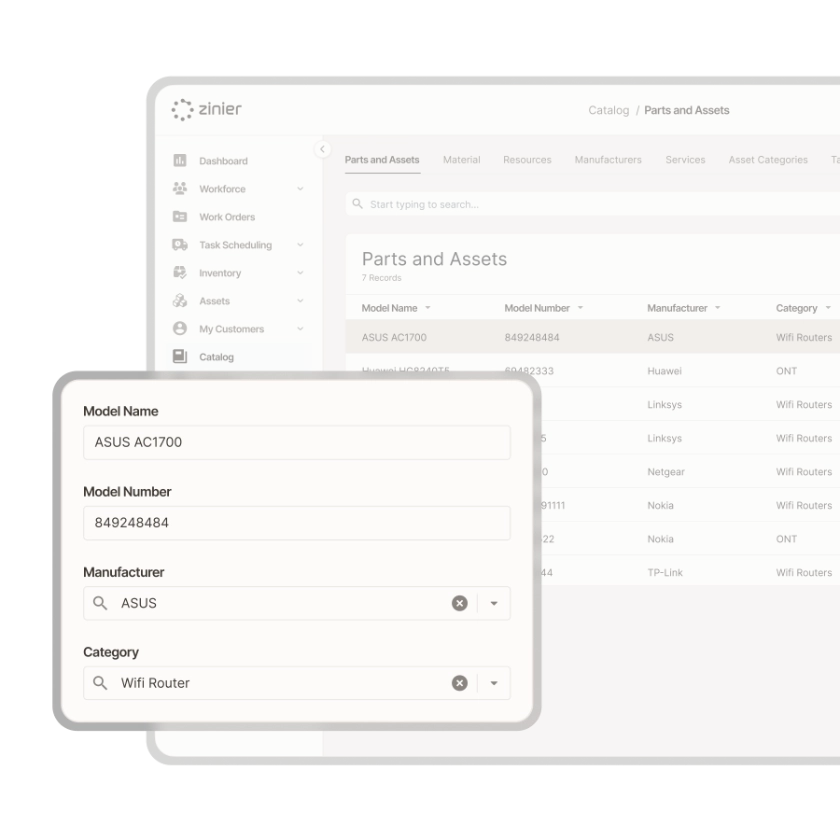The width and height of the screenshot is (840, 840).
Task: Sort by Model Number column arrow
Action: [580, 308]
